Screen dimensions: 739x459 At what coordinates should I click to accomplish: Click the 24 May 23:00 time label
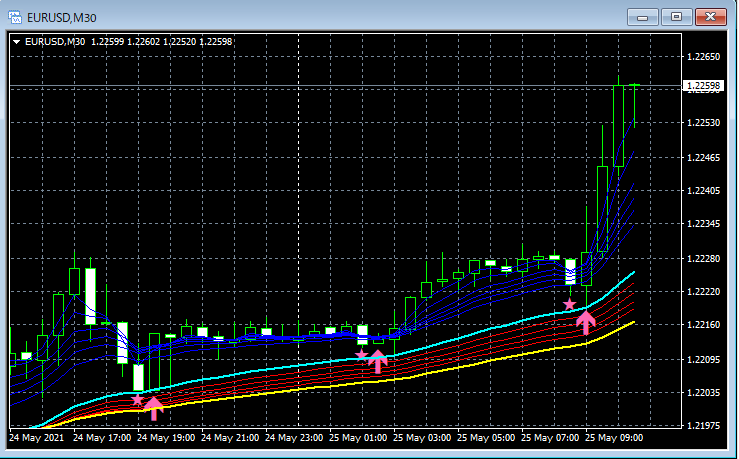click(294, 438)
